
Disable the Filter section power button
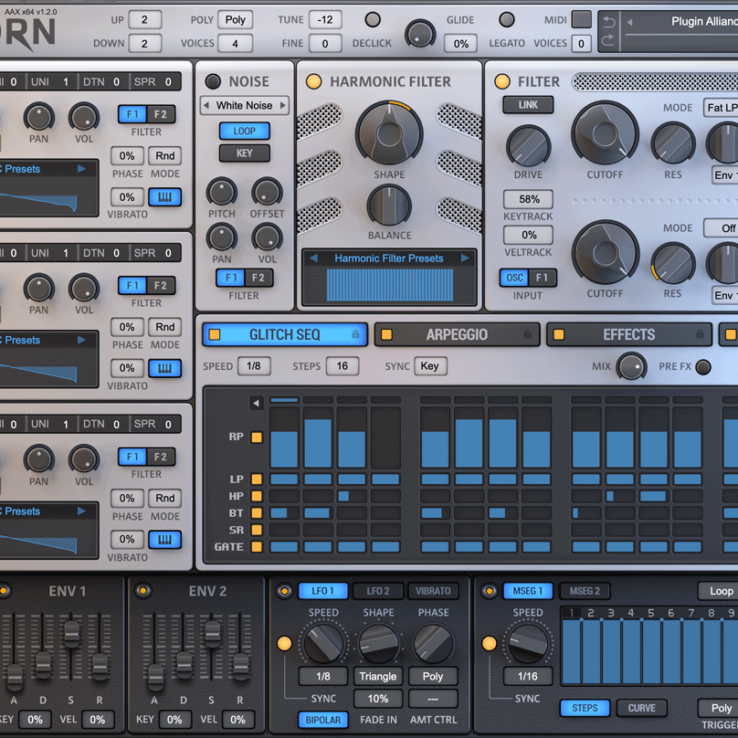(x=502, y=81)
